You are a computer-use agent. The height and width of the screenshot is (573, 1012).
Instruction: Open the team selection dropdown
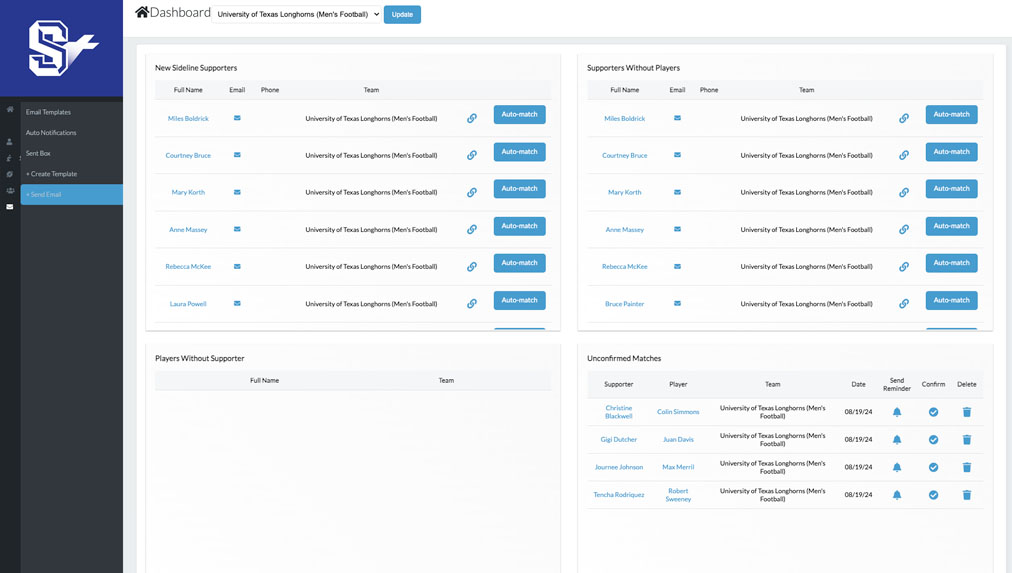(298, 15)
